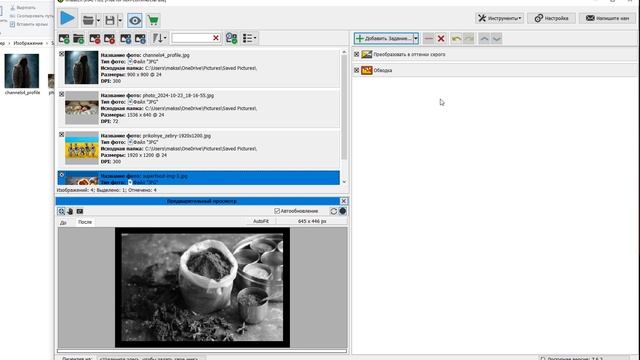Screen dimensions: 640x360
Task: Select the channels4_profile.jpg thumbnail in image list
Action: [82, 67]
